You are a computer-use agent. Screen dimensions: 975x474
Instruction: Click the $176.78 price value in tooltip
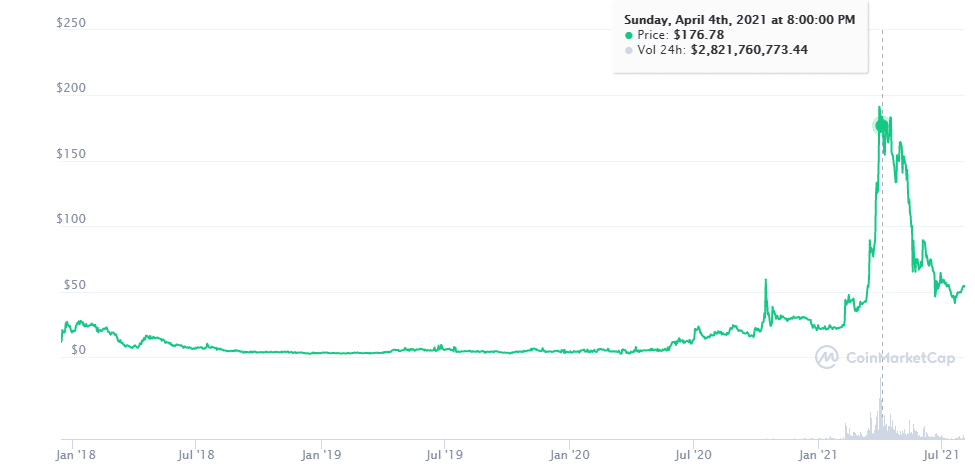click(x=695, y=36)
